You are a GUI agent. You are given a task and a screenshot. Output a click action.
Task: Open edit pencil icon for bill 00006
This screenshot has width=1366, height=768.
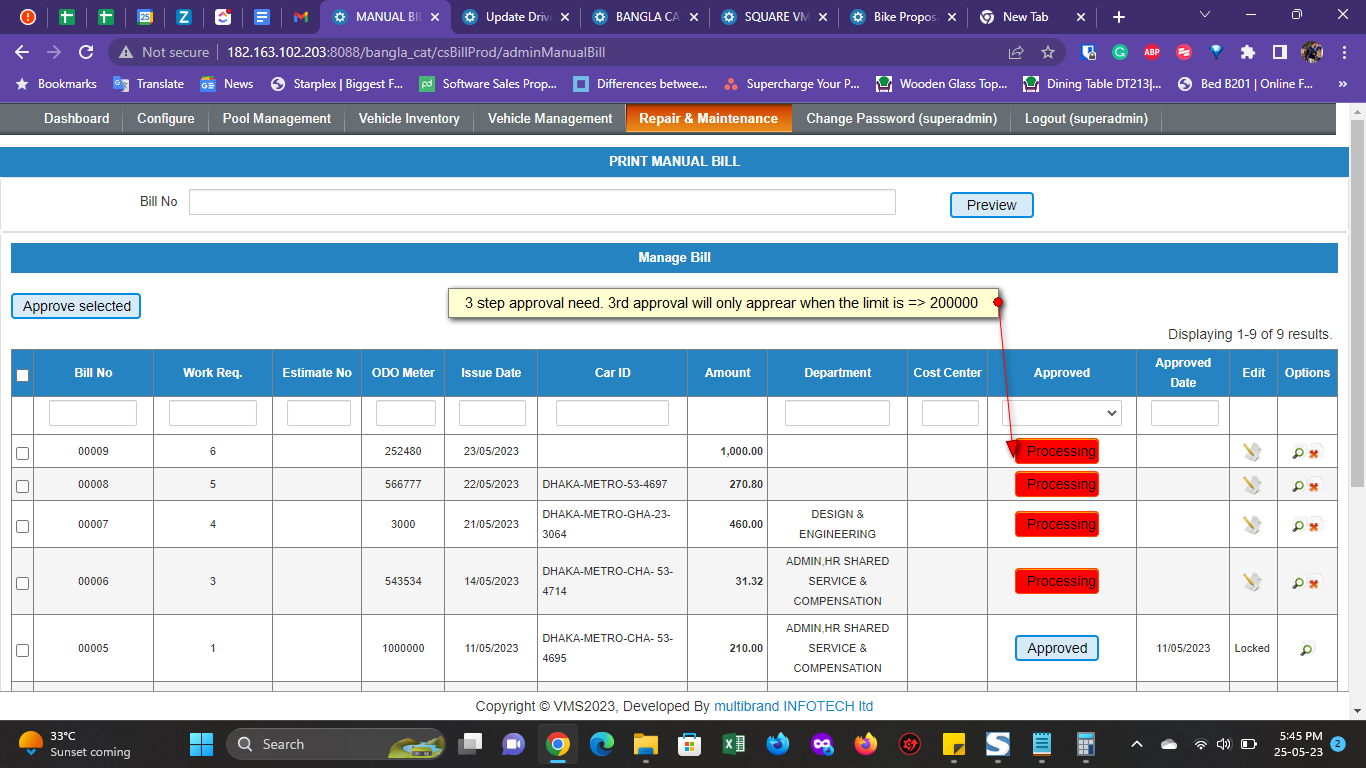pos(1252,581)
